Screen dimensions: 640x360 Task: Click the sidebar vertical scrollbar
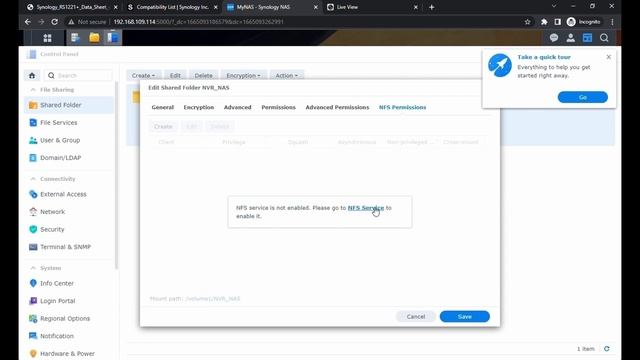117,176
